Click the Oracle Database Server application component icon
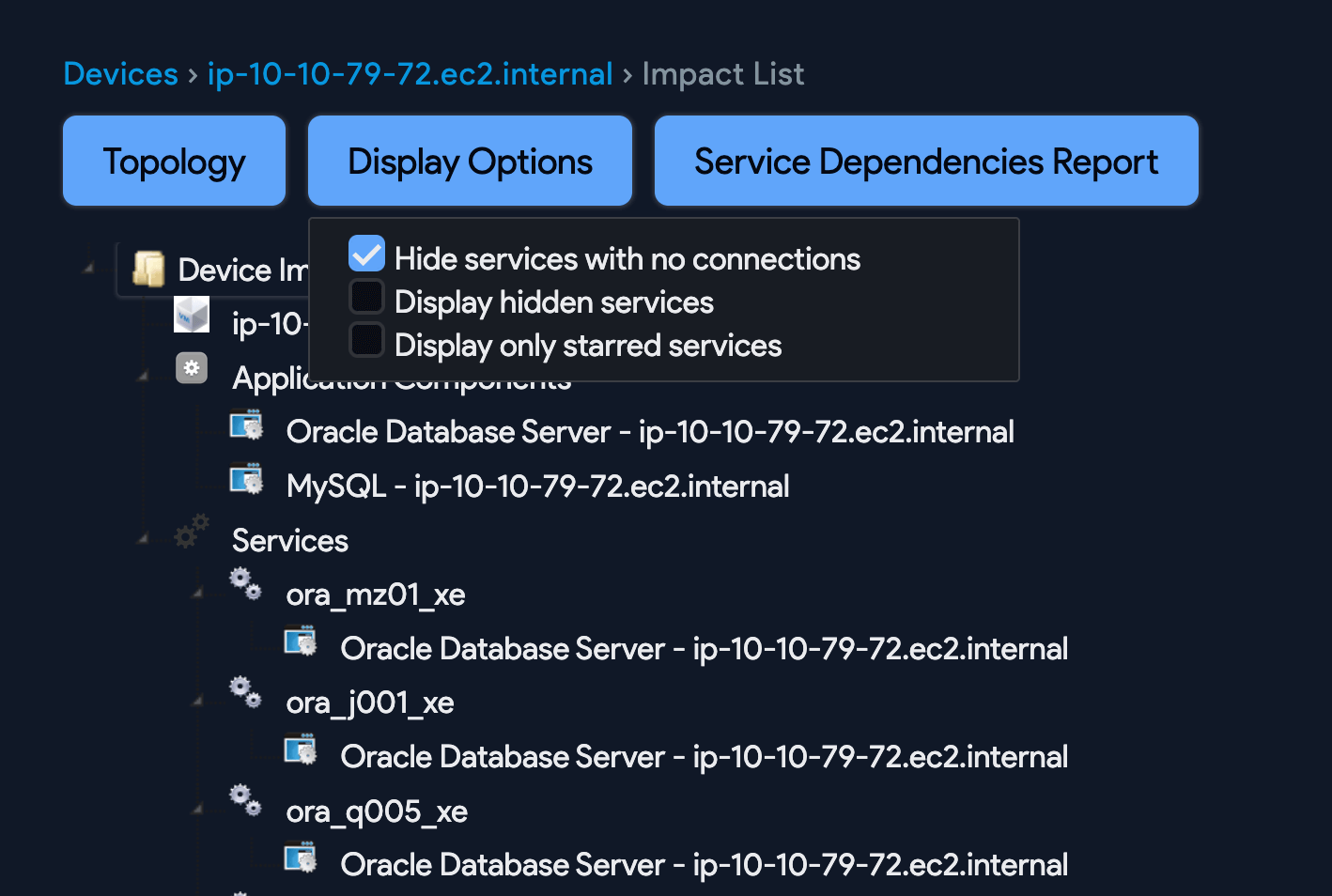 [246, 425]
